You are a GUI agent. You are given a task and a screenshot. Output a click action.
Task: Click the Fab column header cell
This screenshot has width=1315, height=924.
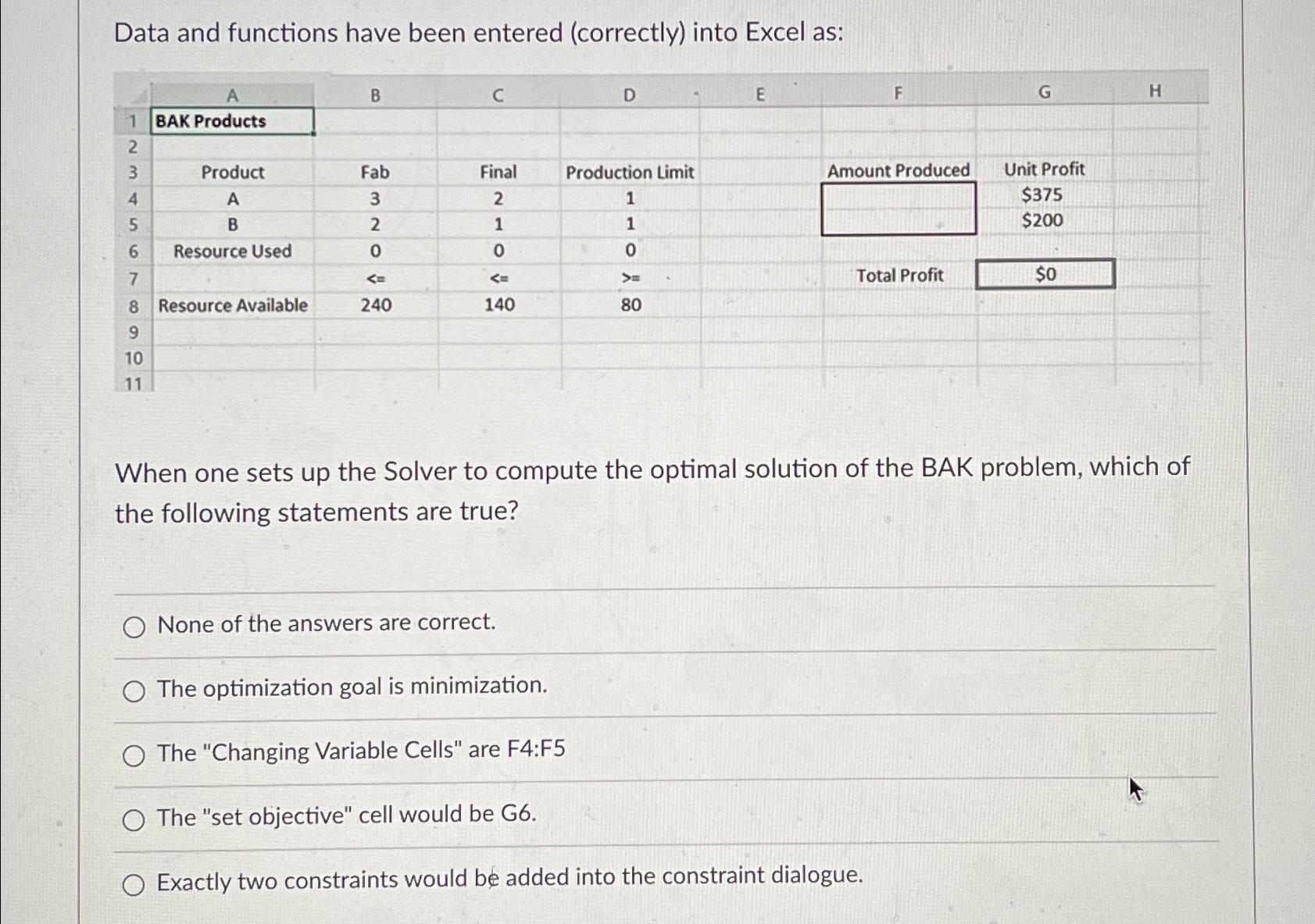(x=377, y=173)
